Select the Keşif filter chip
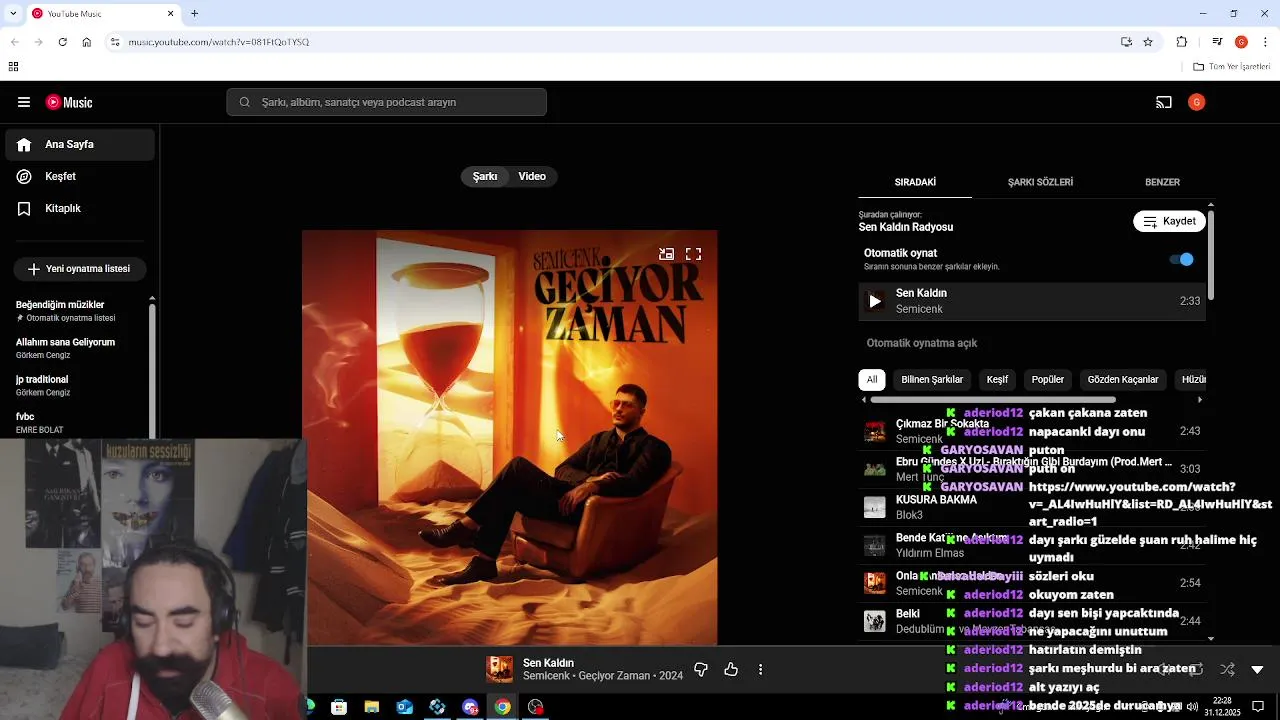Image resolution: width=1280 pixels, height=720 pixels. [997, 380]
